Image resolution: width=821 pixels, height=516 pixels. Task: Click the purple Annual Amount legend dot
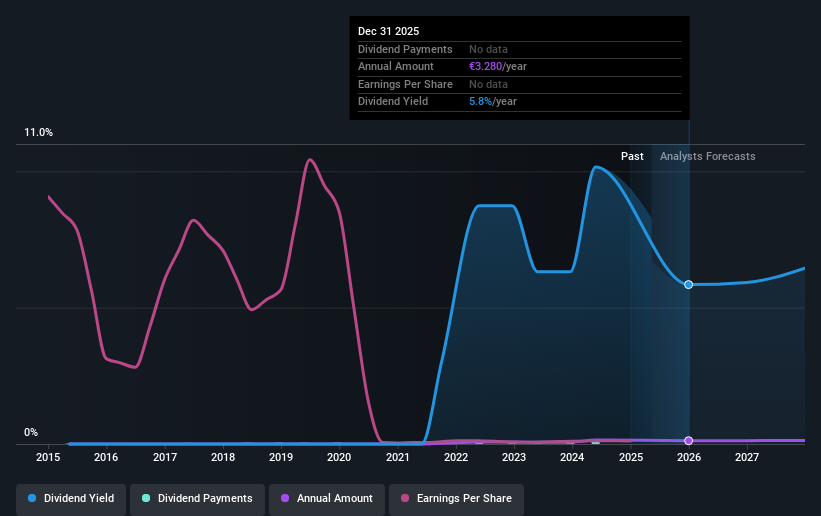pyautogui.click(x=285, y=498)
